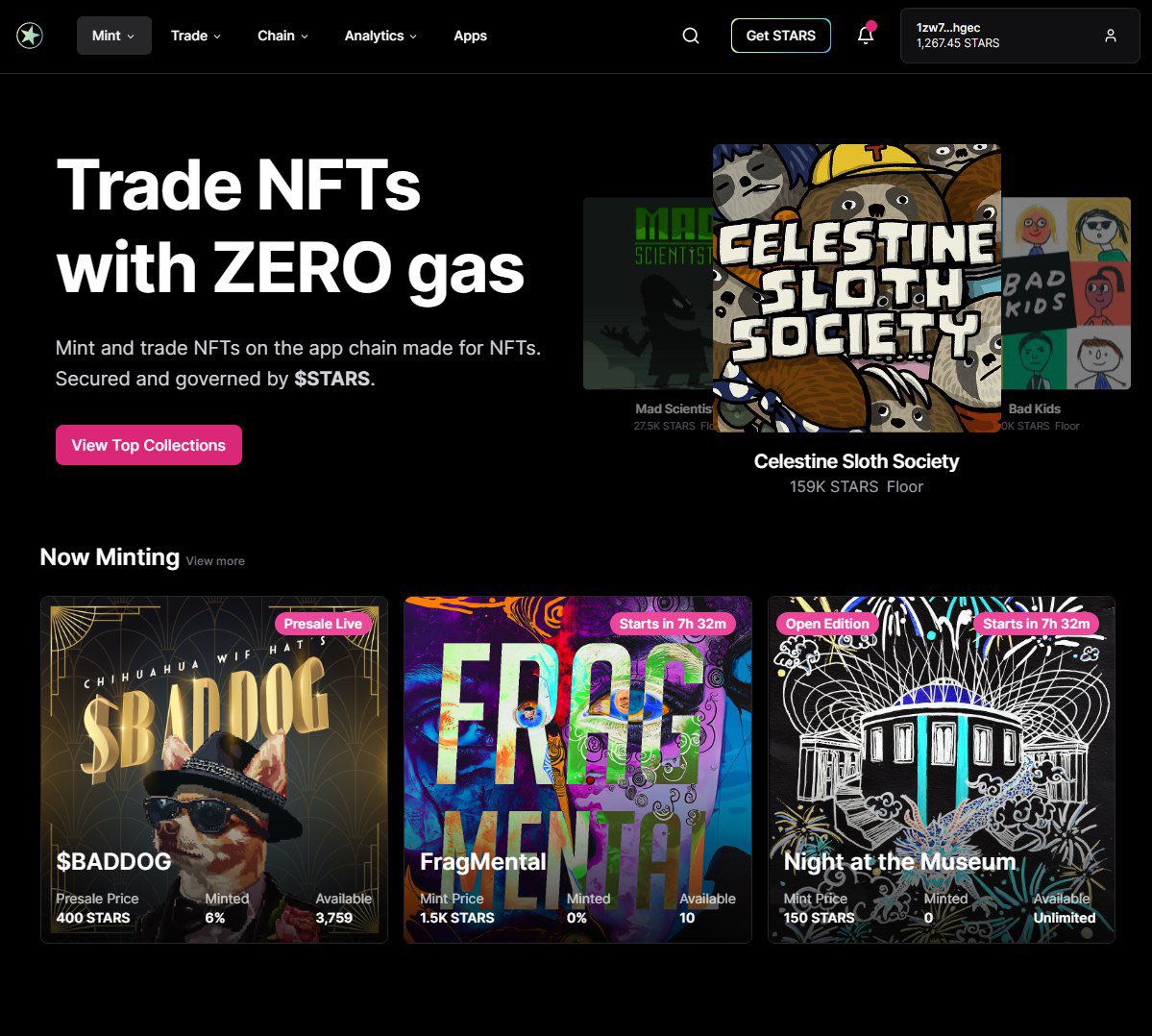The image size is (1152, 1036).
Task: Click the Presale Live badge
Action: (x=323, y=624)
